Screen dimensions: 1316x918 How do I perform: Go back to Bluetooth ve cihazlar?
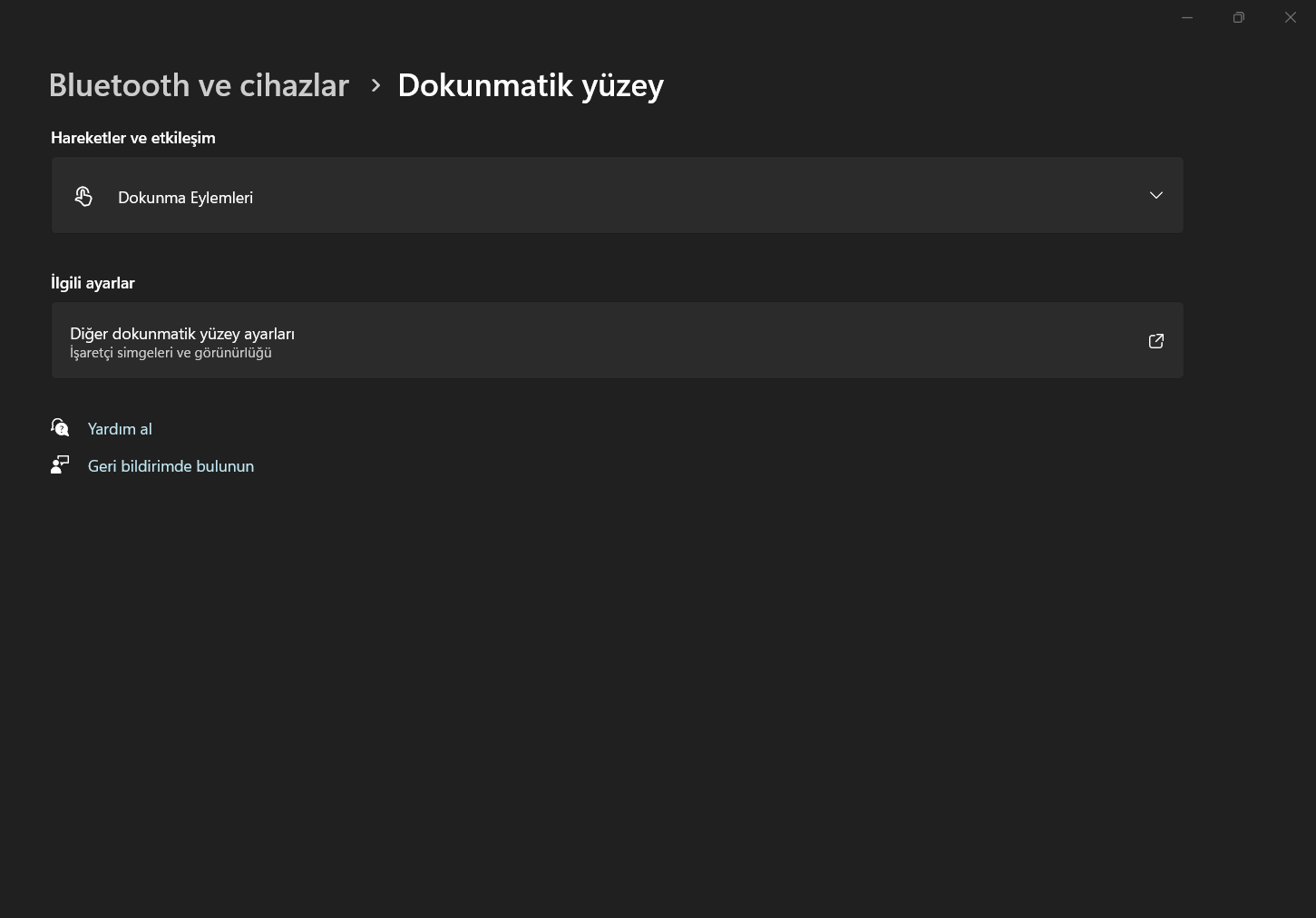tap(199, 85)
